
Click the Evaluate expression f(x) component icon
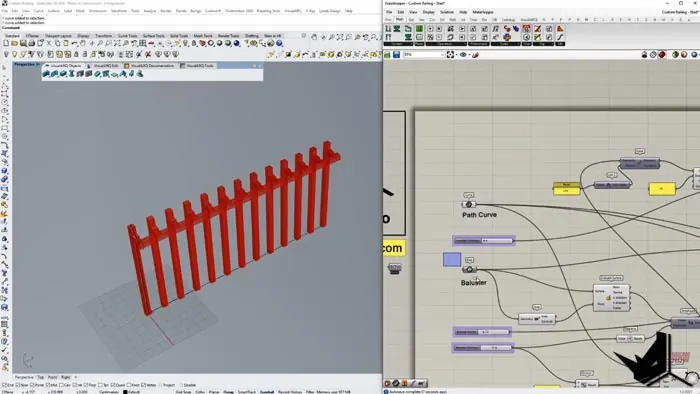[x=496, y=29]
